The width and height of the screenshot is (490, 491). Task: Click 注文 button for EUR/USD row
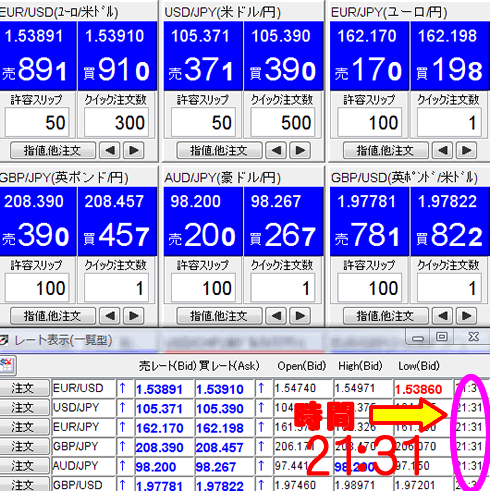[x=24, y=388]
